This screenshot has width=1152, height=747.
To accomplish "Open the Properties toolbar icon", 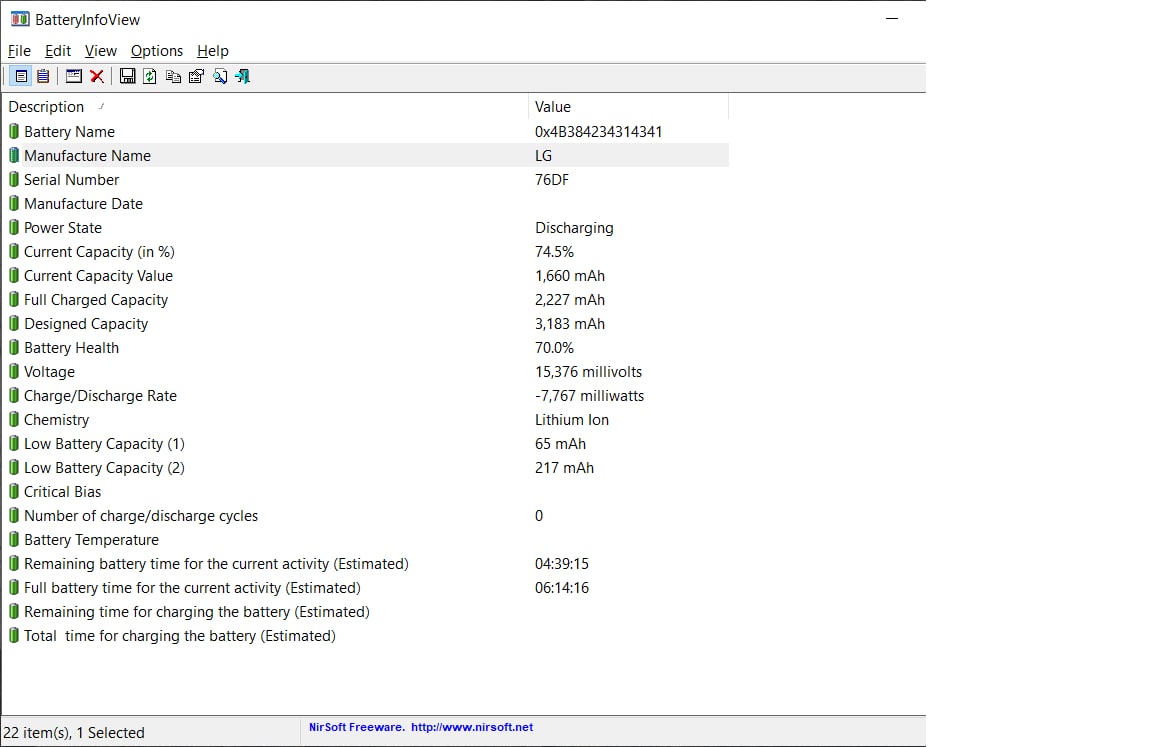I will point(196,76).
